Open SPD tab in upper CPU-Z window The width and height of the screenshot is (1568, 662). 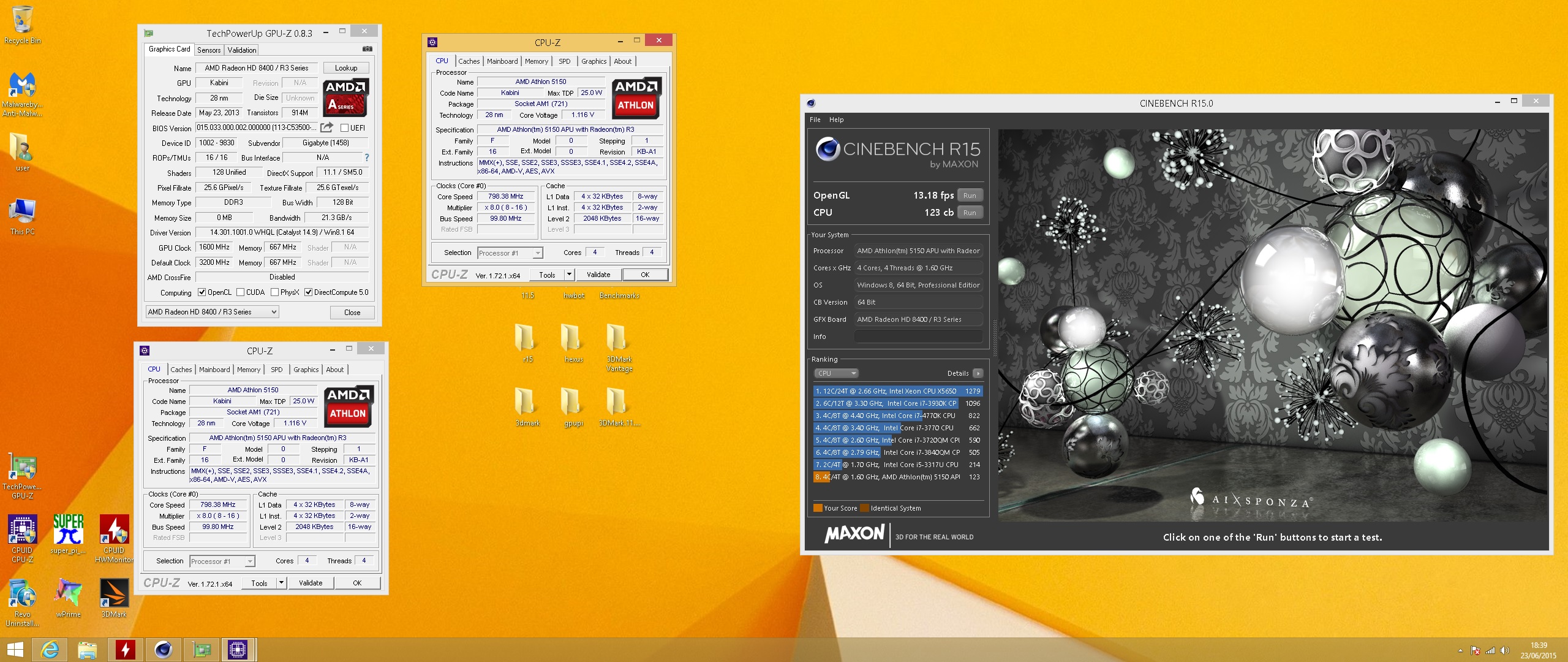point(564,61)
